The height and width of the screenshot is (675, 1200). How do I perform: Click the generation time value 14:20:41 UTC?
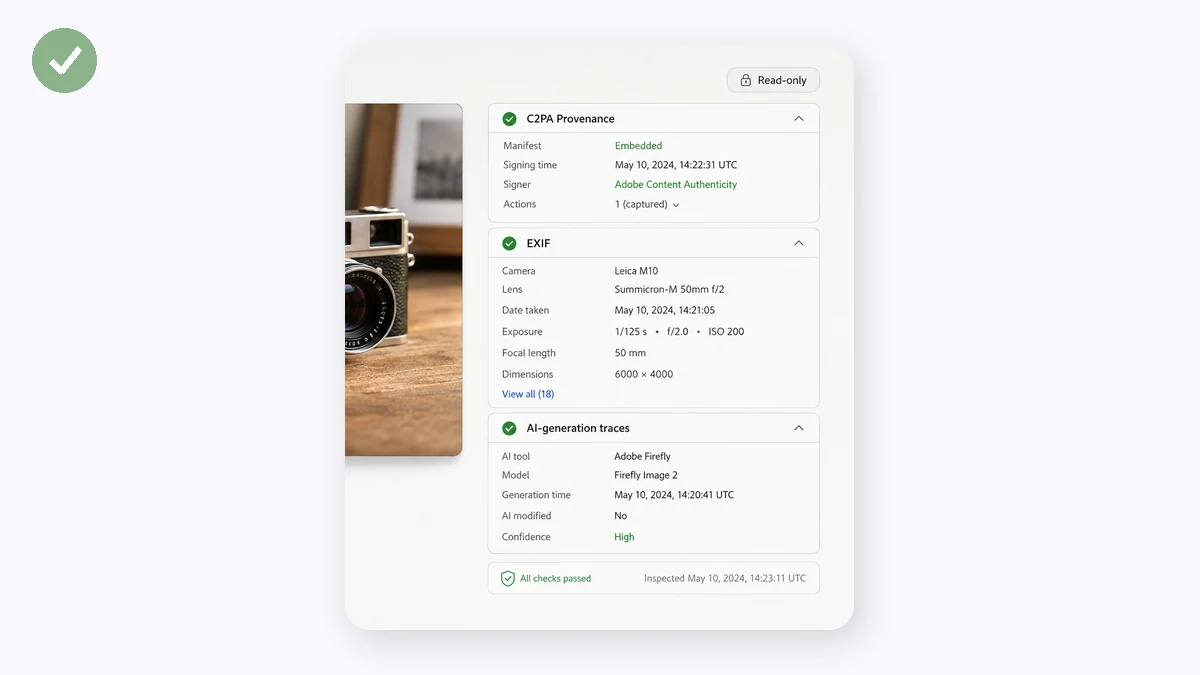click(x=674, y=495)
